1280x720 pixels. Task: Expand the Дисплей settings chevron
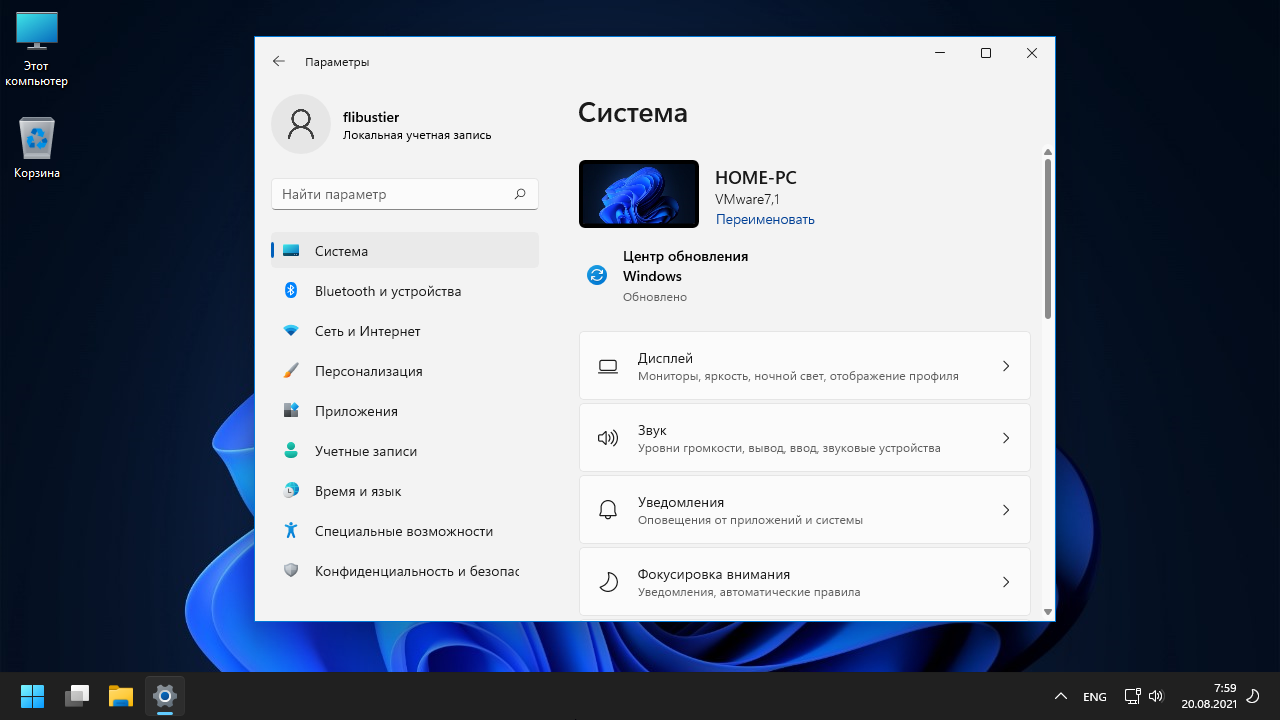click(1006, 366)
